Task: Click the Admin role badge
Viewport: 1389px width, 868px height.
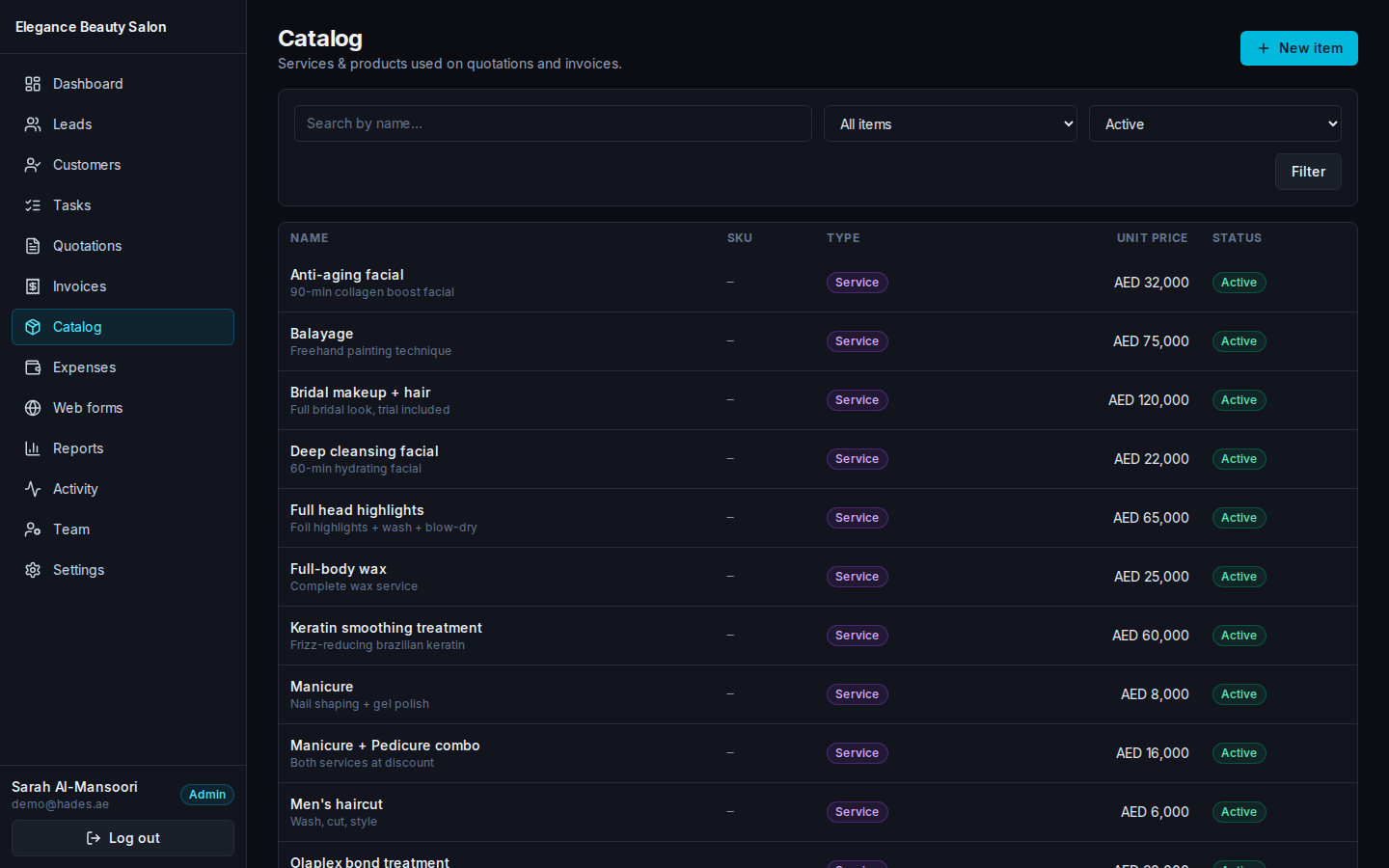Action: [x=207, y=795]
